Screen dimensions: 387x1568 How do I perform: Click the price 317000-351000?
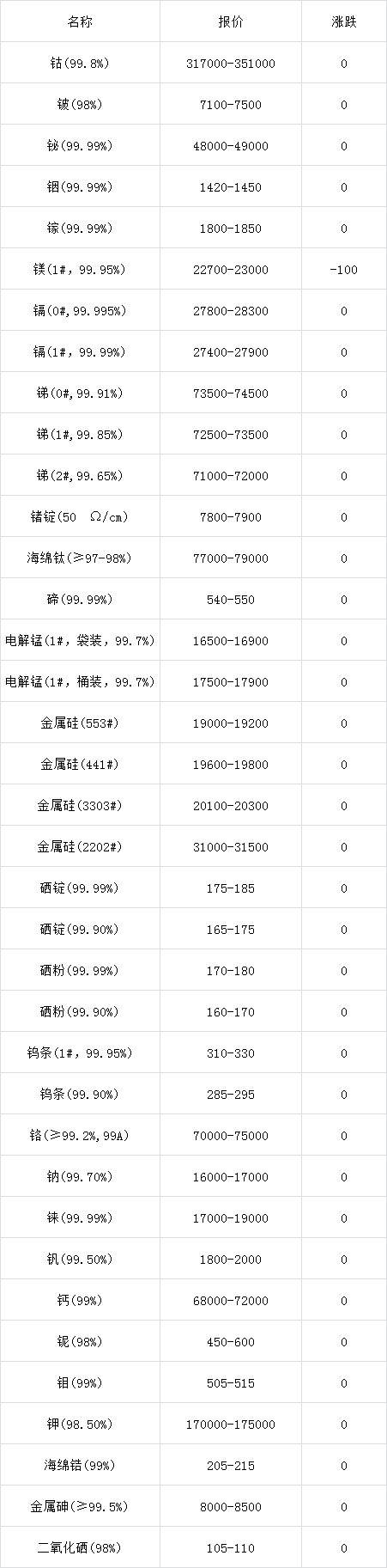pos(231,64)
